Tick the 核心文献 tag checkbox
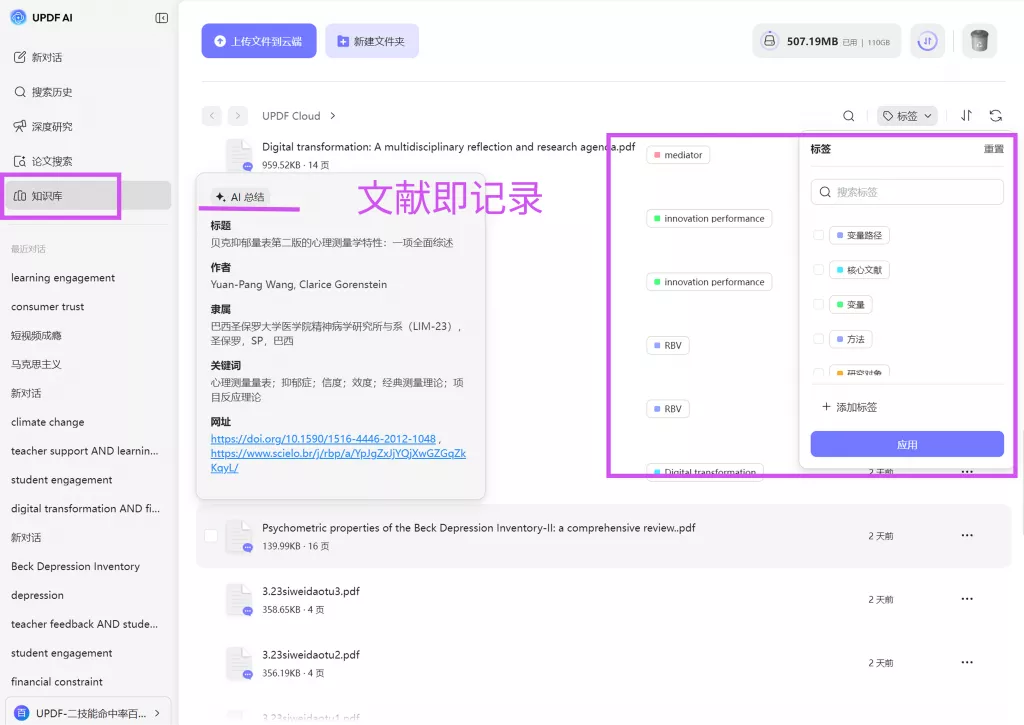This screenshot has width=1024, height=725. pos(819,270)
